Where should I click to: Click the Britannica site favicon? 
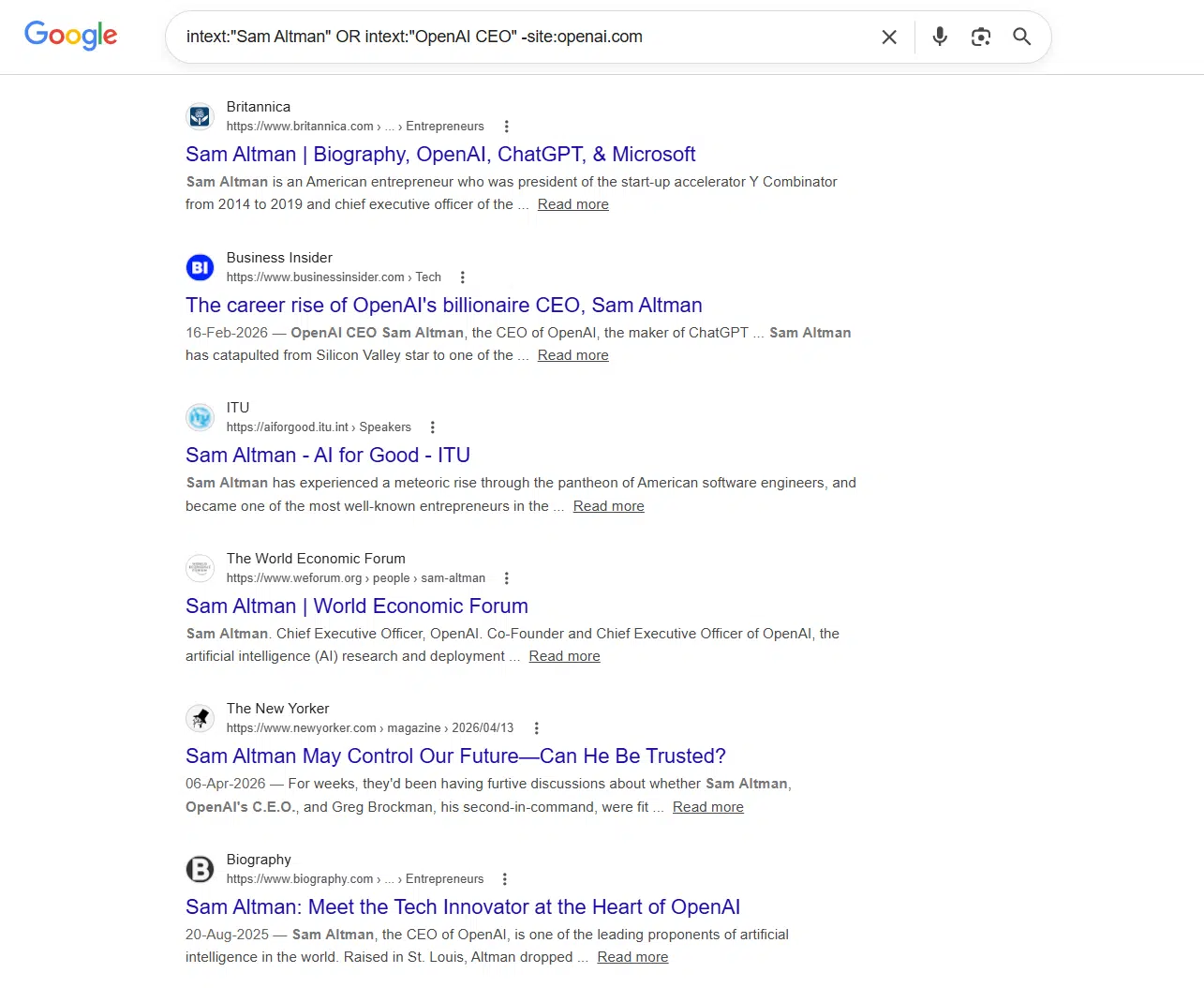pos(200,116)
